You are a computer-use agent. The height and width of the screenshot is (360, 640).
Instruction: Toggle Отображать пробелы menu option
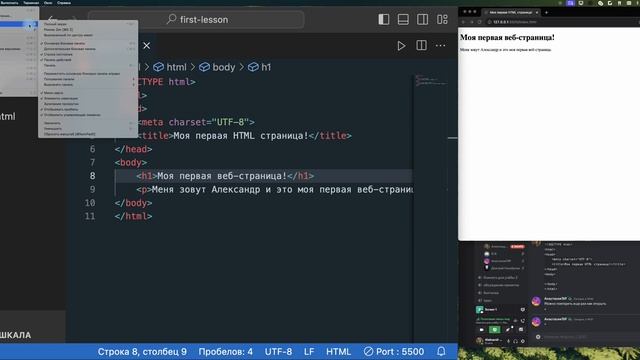pos(88,109)
